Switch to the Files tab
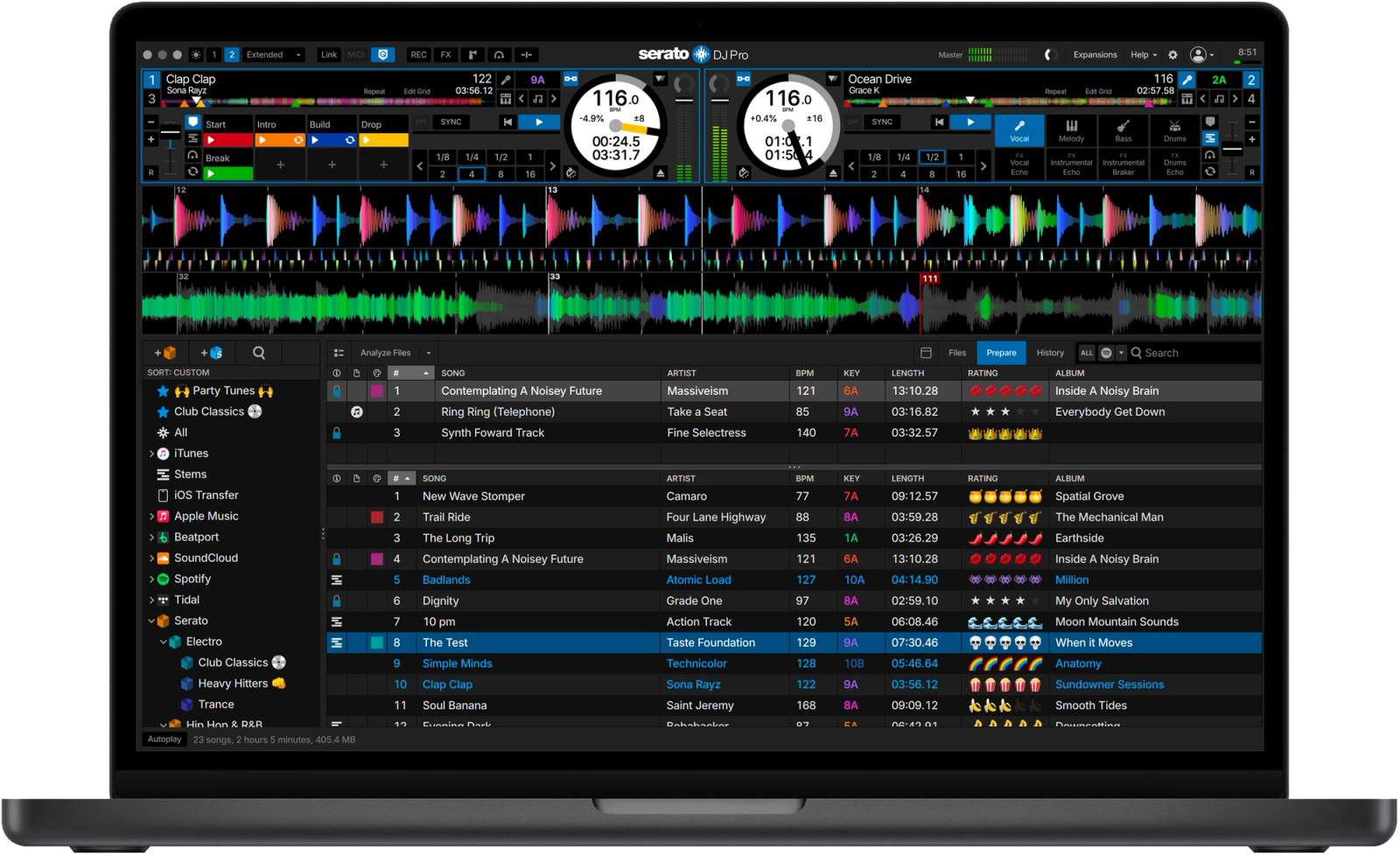1400x856 pixels. [x=957, y=354]
